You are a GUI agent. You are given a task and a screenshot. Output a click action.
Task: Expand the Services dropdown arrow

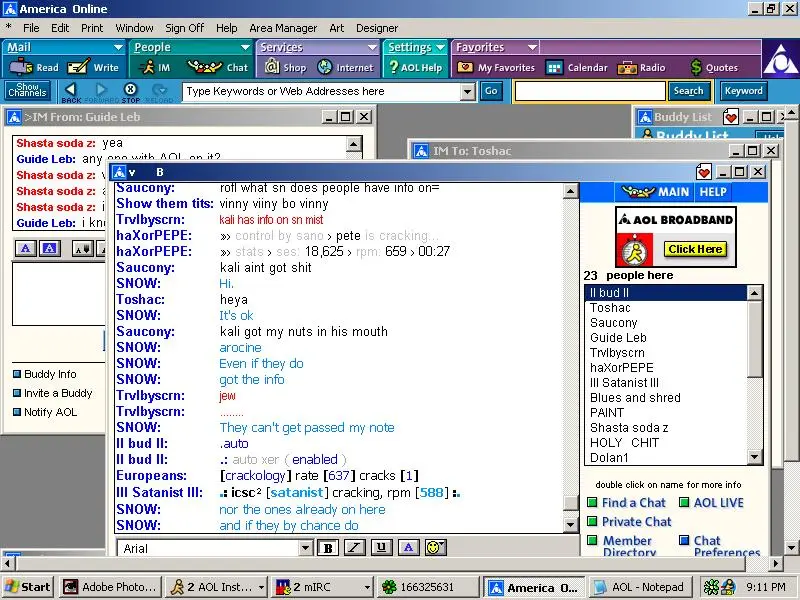[372, 47]
